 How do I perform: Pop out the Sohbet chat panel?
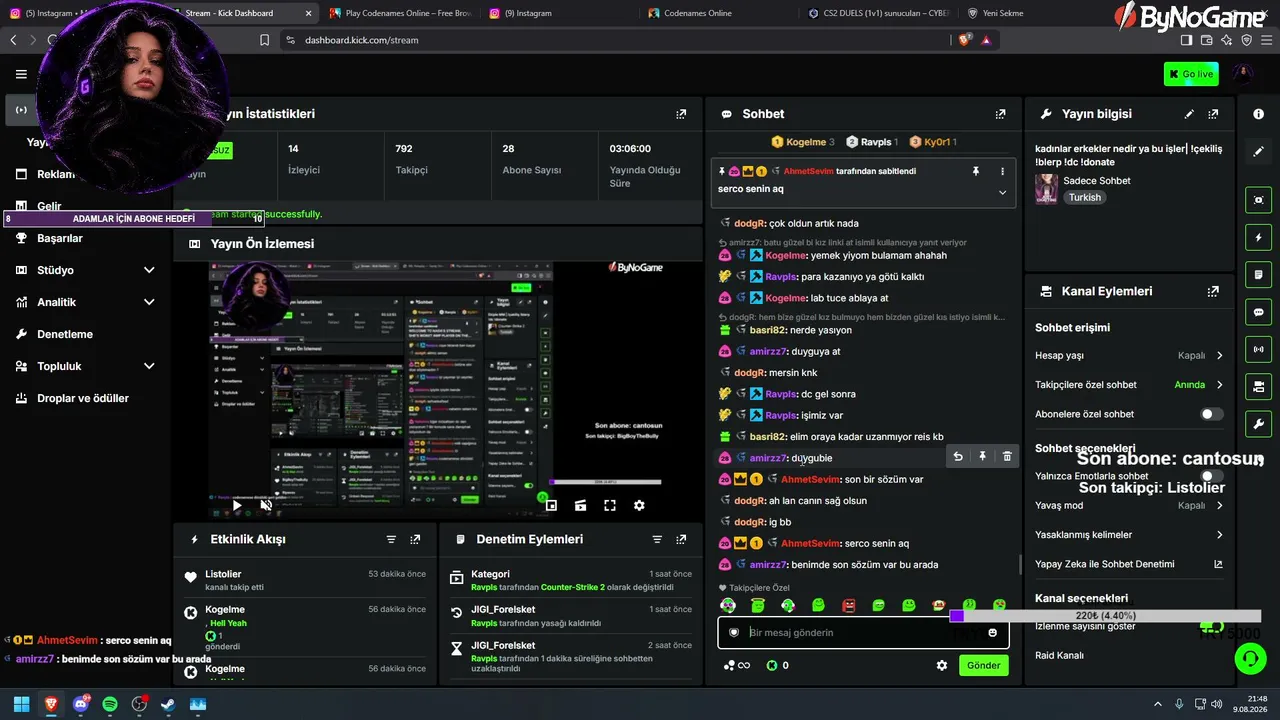[1000, 114]
